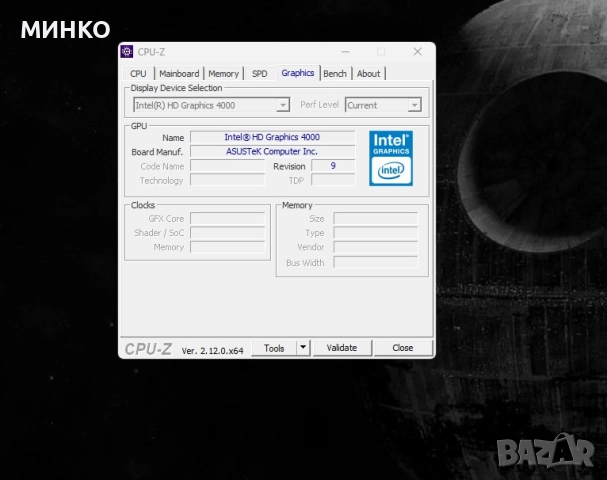Click the Board Manuf. ASUSTeK field
The height and width of the screenshot is (480, 607).
(x=272, y=151)
